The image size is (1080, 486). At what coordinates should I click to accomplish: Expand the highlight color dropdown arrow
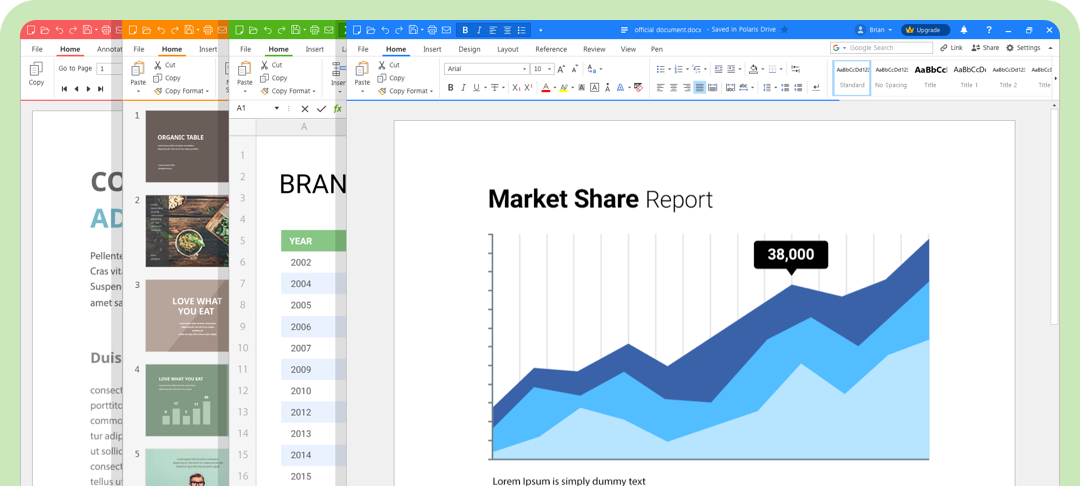pos(572,88)
